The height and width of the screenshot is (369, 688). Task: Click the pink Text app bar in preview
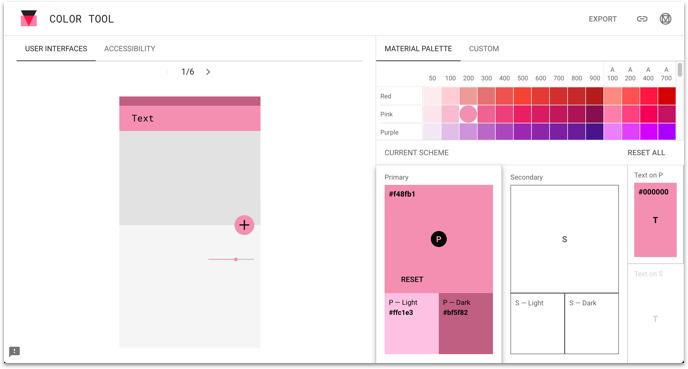pos(190,118)
